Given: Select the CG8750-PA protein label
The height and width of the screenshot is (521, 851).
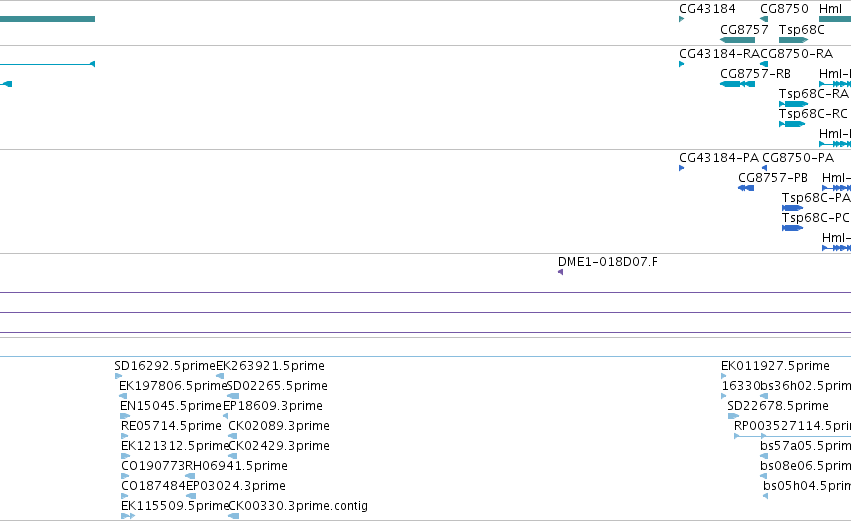Looking at the screenshot, I should [798, 158].
